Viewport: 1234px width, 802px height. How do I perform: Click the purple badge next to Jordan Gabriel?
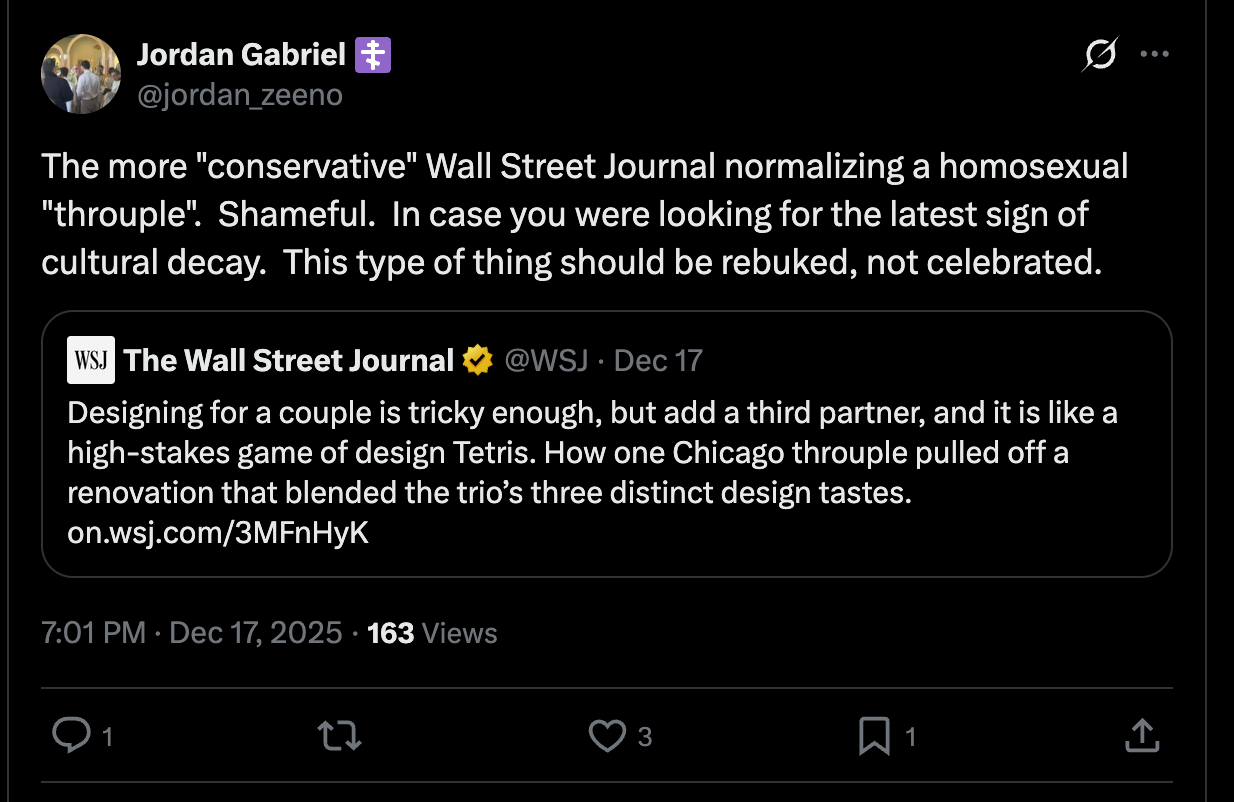[373, 54]
